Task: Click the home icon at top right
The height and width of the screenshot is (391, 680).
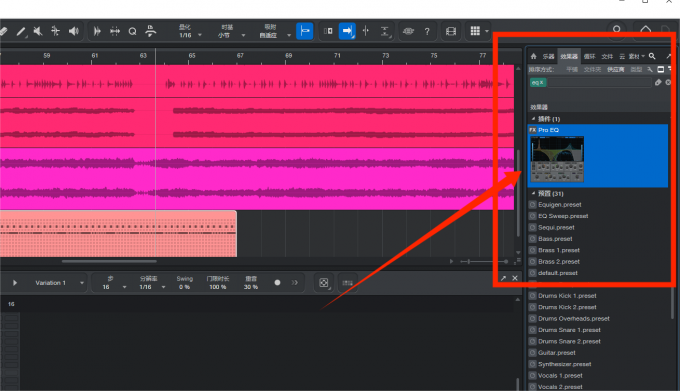Action: (x=645, y=29)
